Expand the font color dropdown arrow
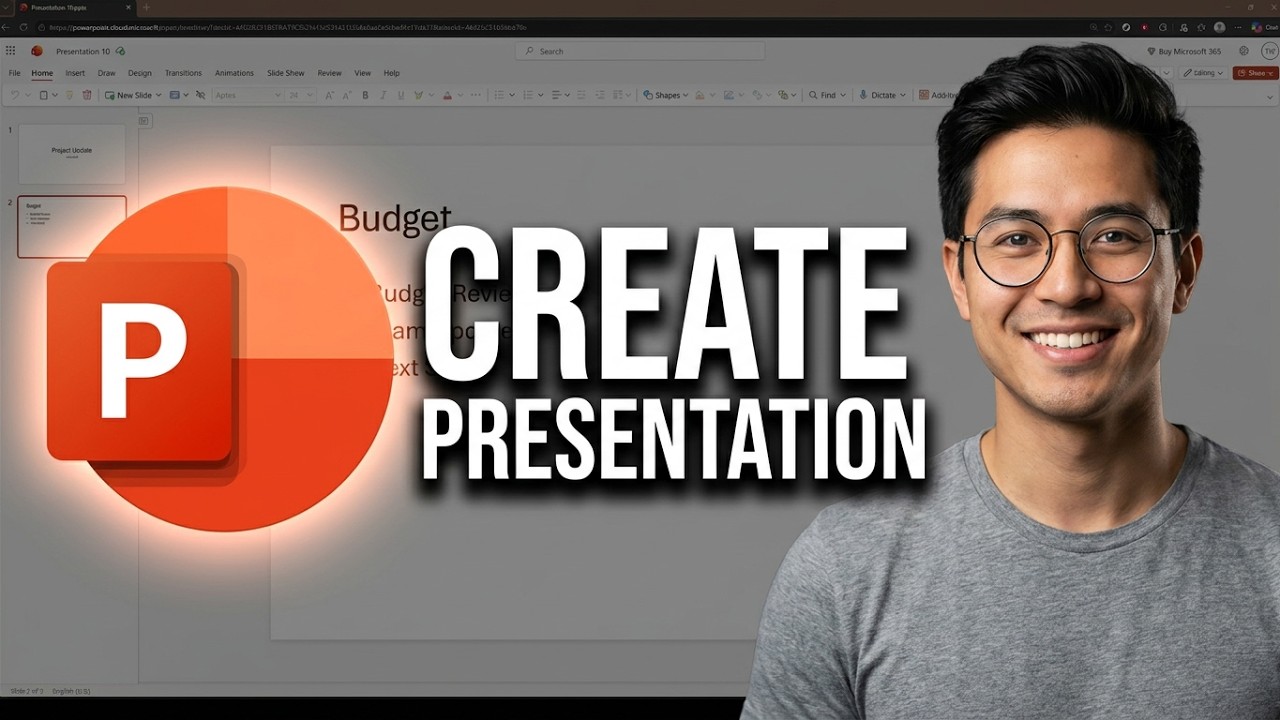Viewport: 1280px width, 720px height. [459, 95]
